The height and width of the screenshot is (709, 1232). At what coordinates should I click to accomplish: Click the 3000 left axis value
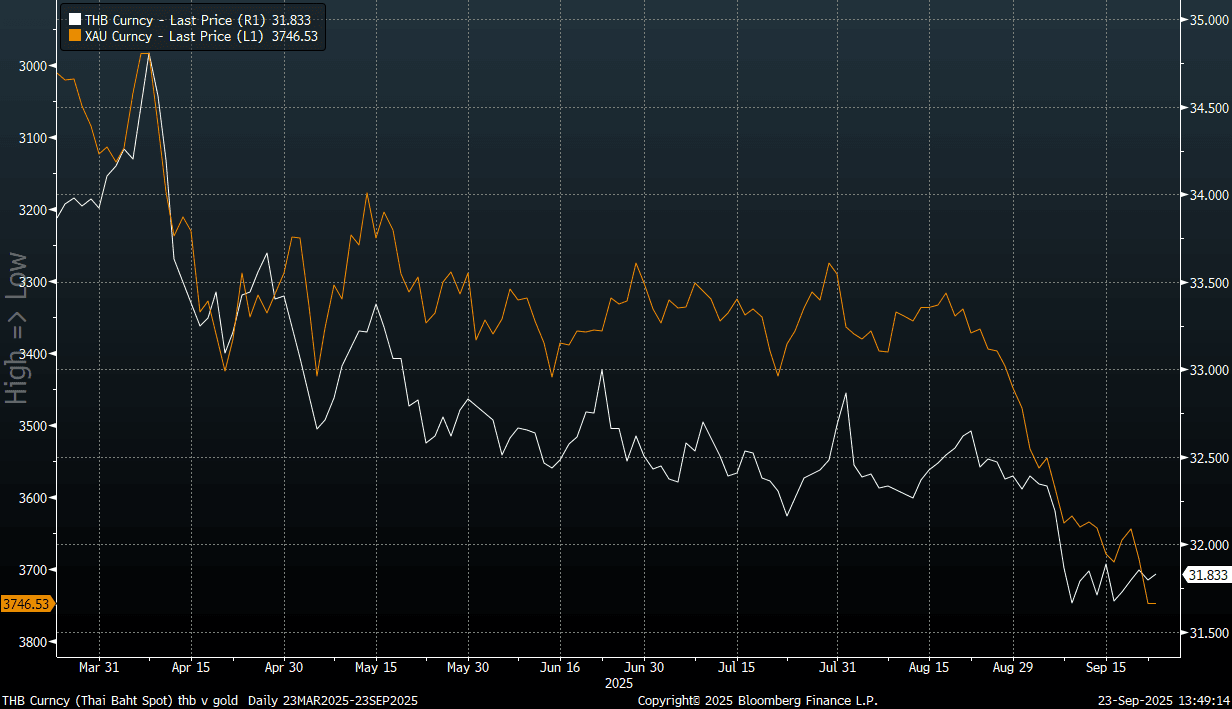(x=33, y=66)
